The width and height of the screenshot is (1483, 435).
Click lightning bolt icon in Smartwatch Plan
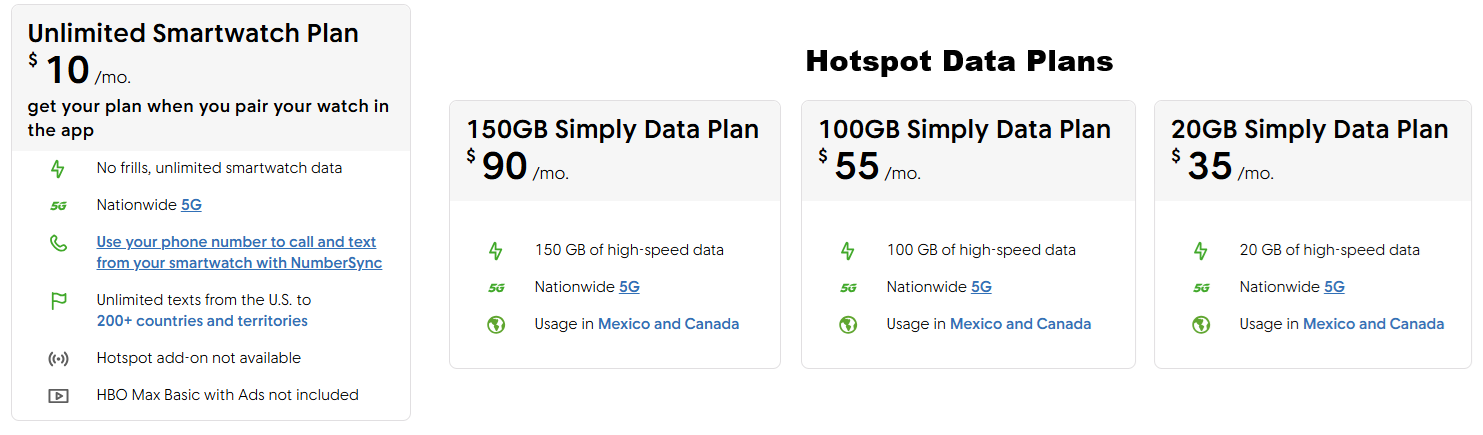point(58,168)
